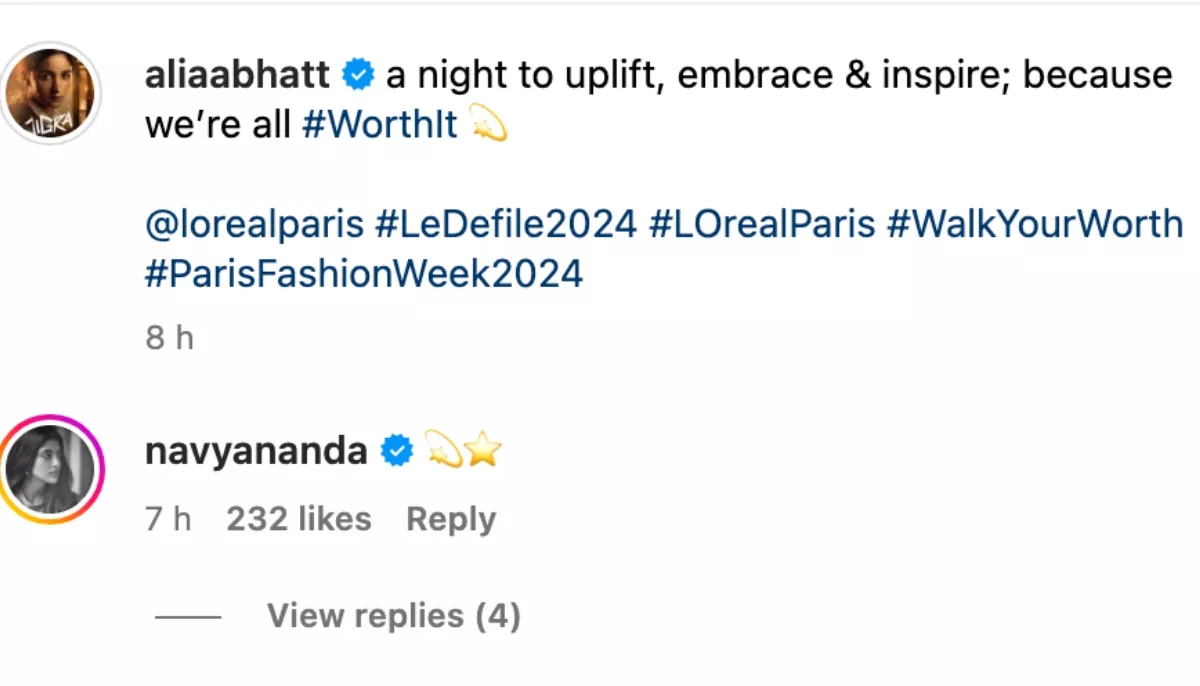The width and height of the screenshot is (1200, 686).
Task: Open the #ParisFashionWeek2024 hashtag
Action: (x=364, y=273)
